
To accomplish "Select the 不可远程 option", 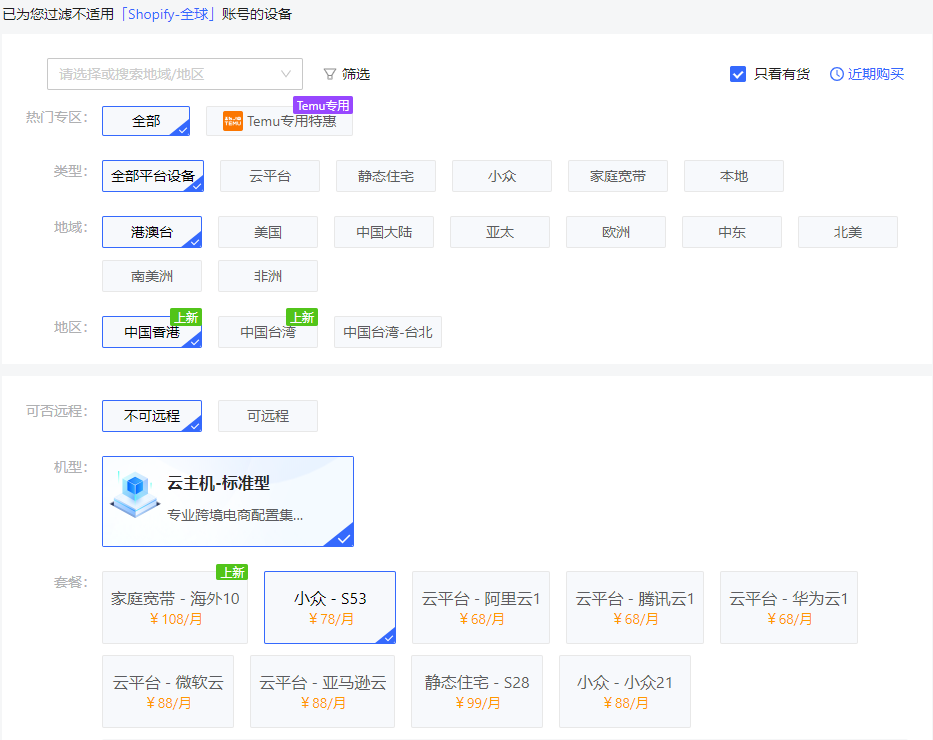I will (152, 416).
